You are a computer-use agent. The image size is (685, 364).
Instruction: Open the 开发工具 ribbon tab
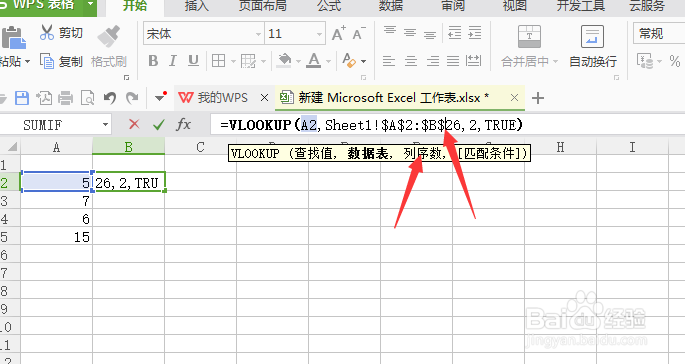[581, 6]
